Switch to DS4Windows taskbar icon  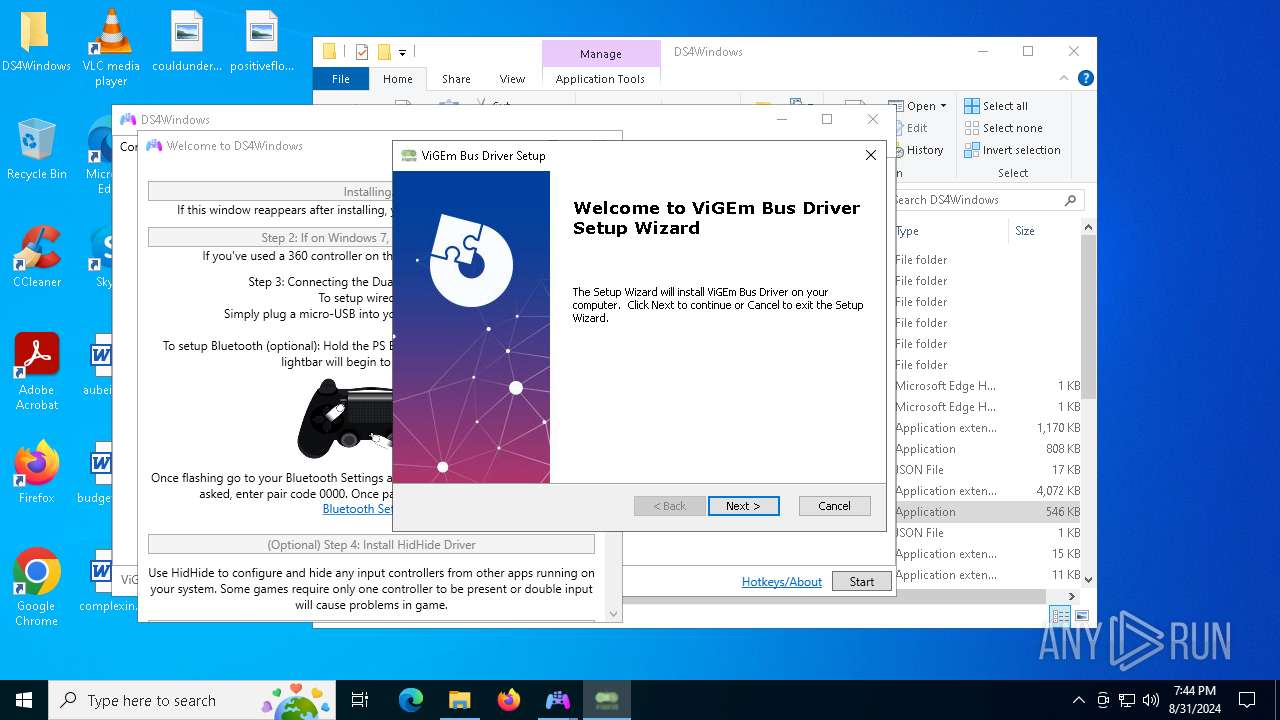[558, 700]
